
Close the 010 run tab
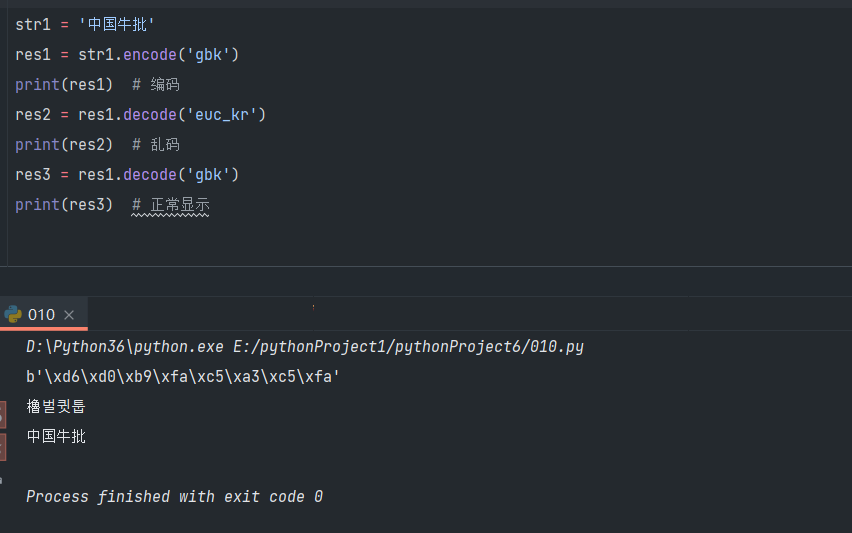coord(69,315)
